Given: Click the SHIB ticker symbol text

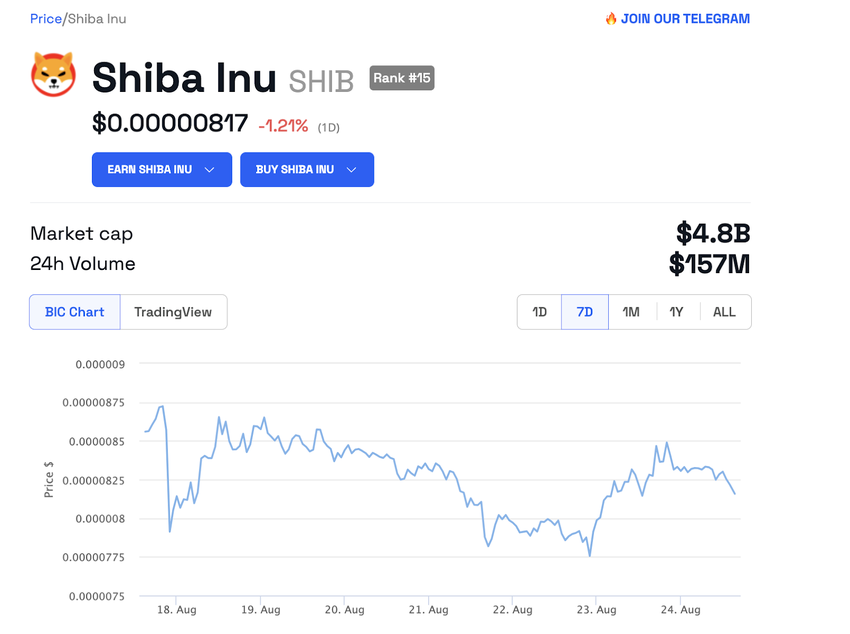Looking at the screenshot, I should [321, 80].
